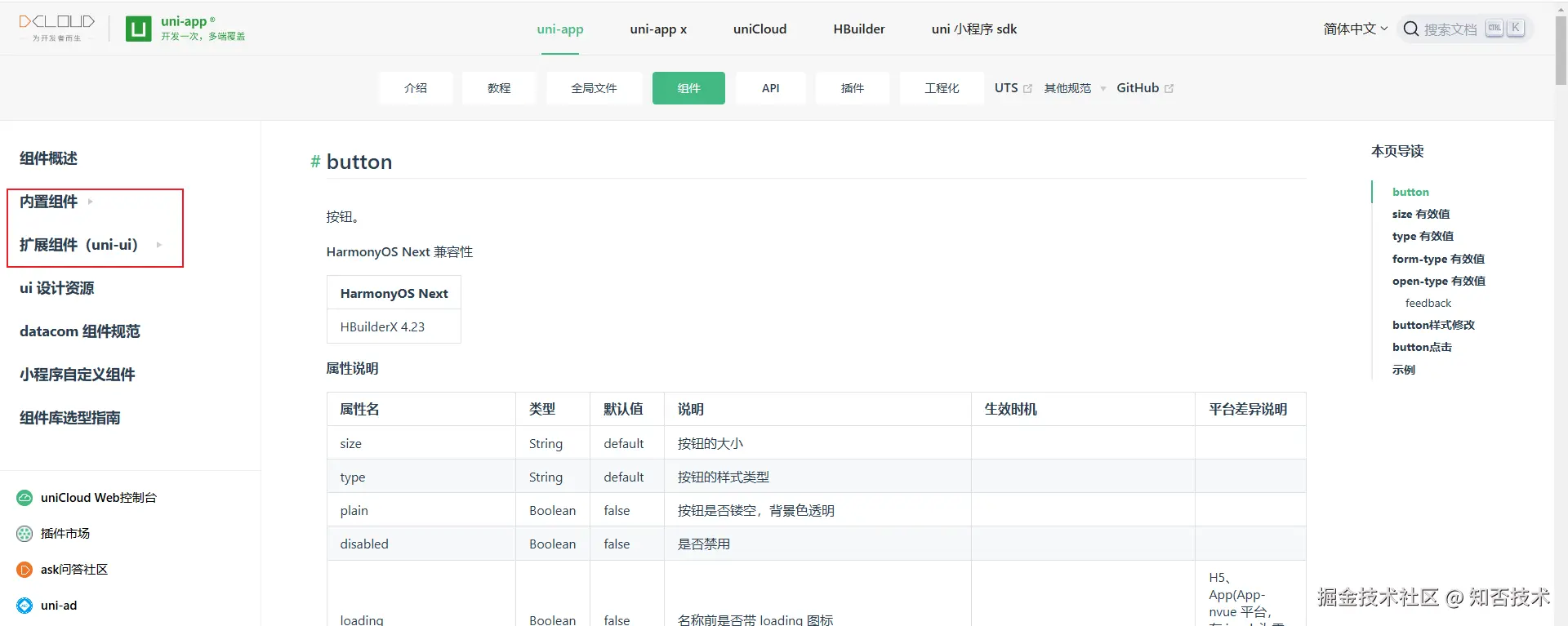Click the 平台差异说明 column header
Screen dimensions: 1568x626
click(1250, 409)
